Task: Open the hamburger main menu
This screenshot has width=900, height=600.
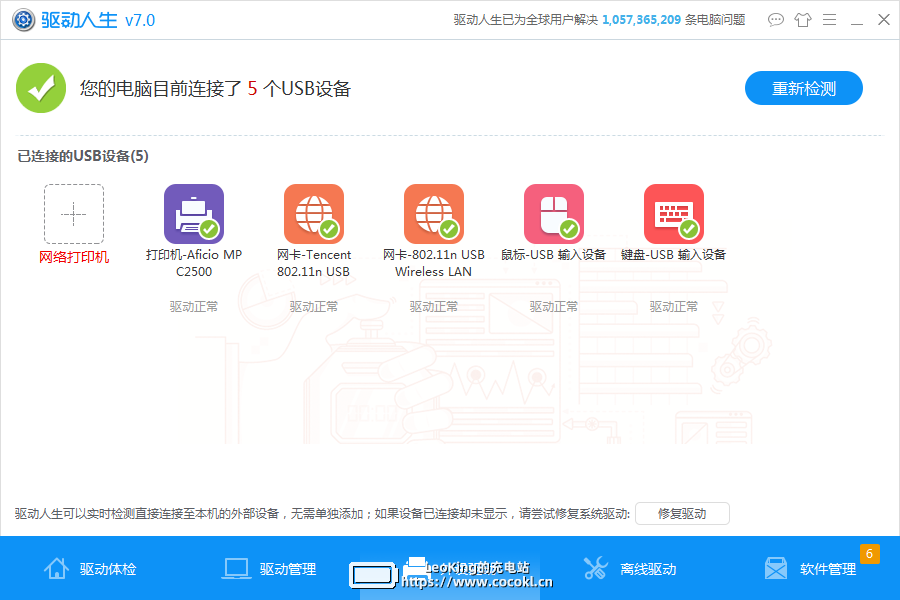Action: [829, 20]
